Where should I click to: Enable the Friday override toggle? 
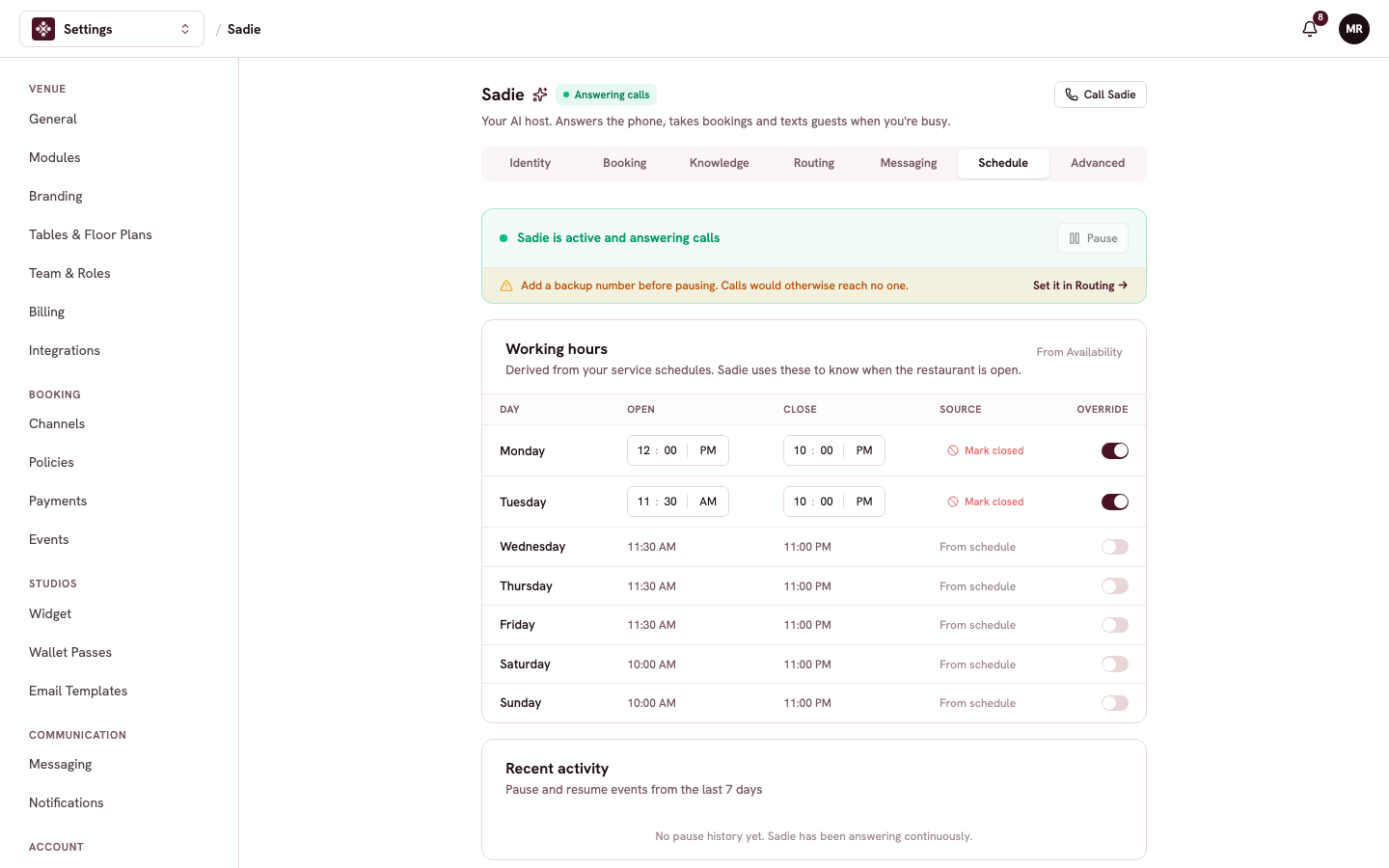1115,625
